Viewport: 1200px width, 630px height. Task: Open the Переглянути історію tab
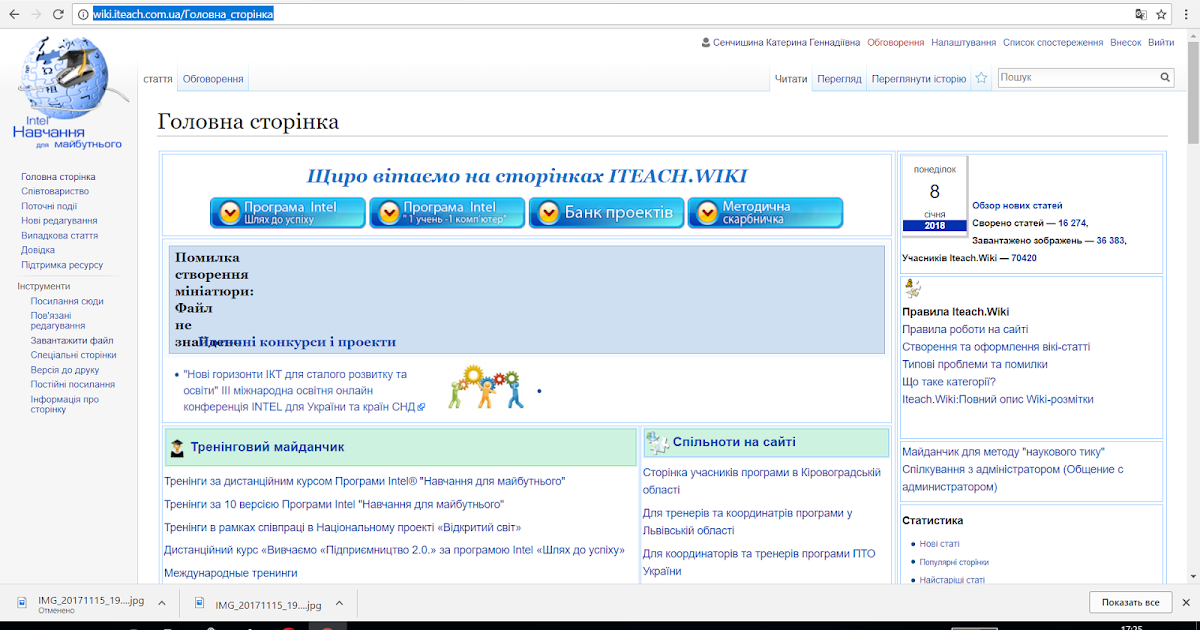[918, 79]
